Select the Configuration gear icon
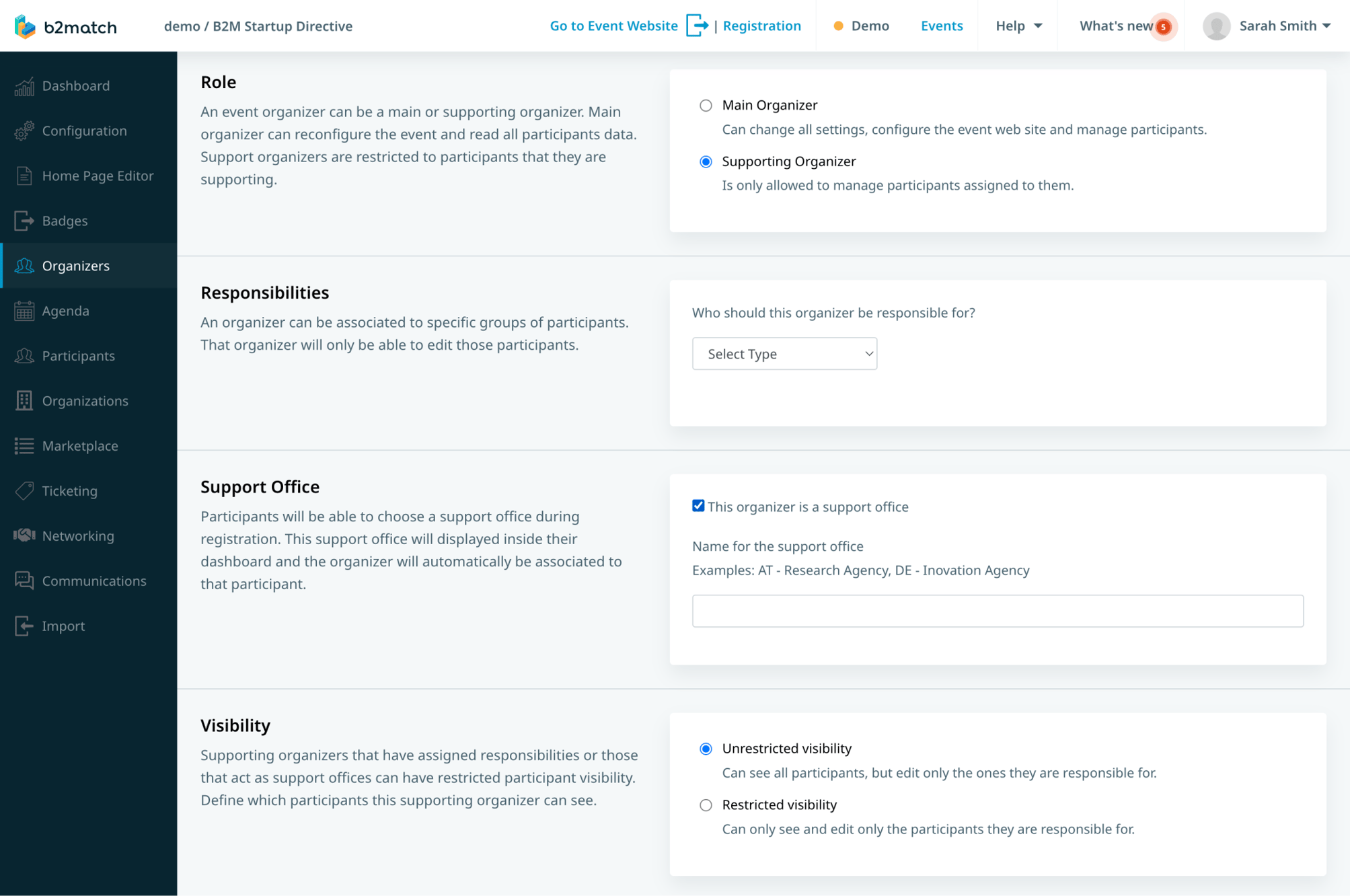Image resolution: width=1350 pixels, height=896 pixels. click(24, 130)
